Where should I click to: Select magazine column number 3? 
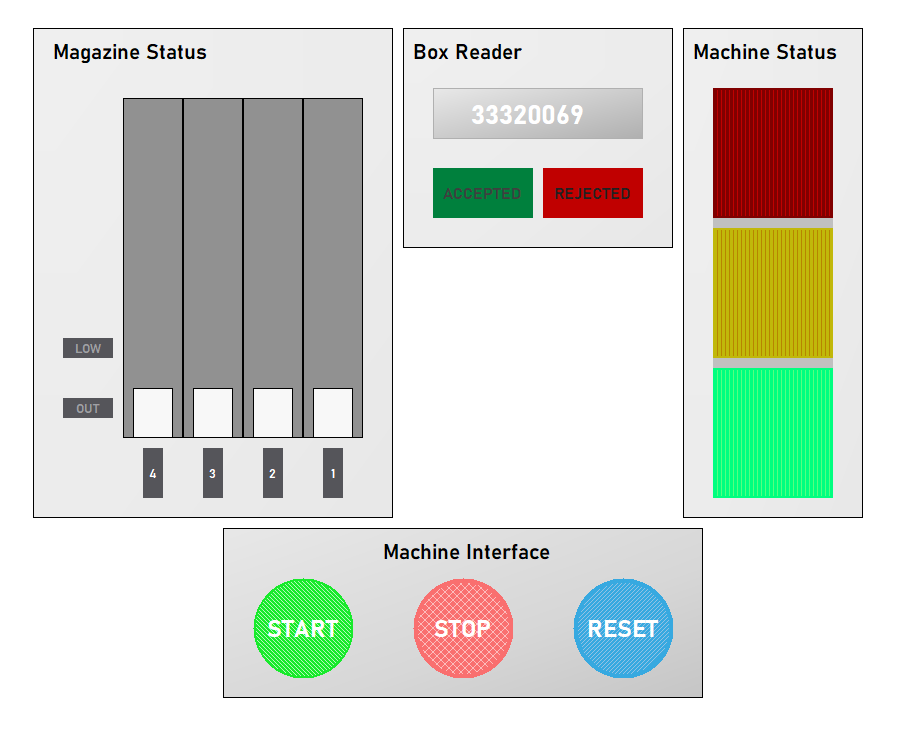point(212,473)
